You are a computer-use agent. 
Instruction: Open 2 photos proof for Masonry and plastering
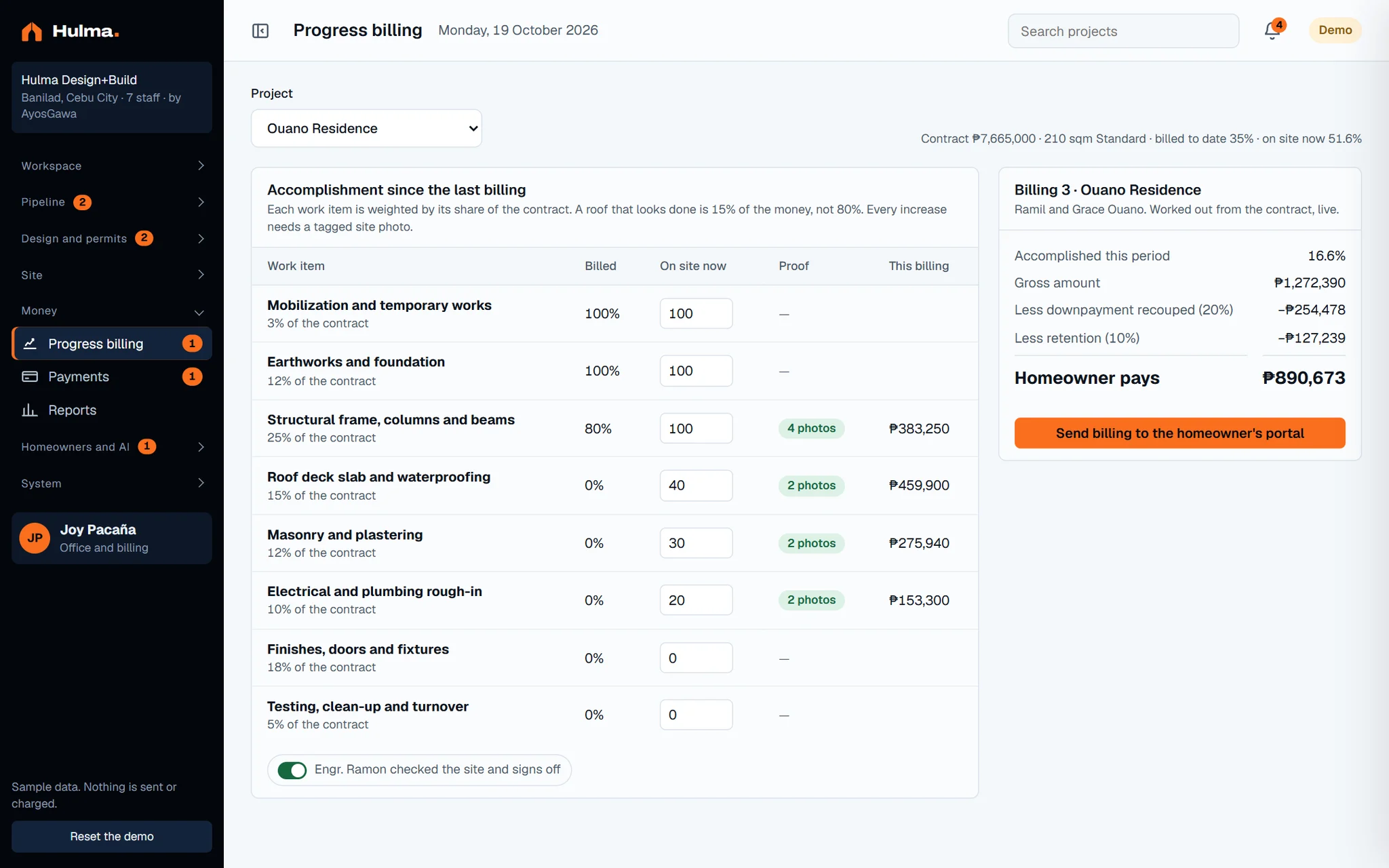pyautogui.click(x=811, y=543)
